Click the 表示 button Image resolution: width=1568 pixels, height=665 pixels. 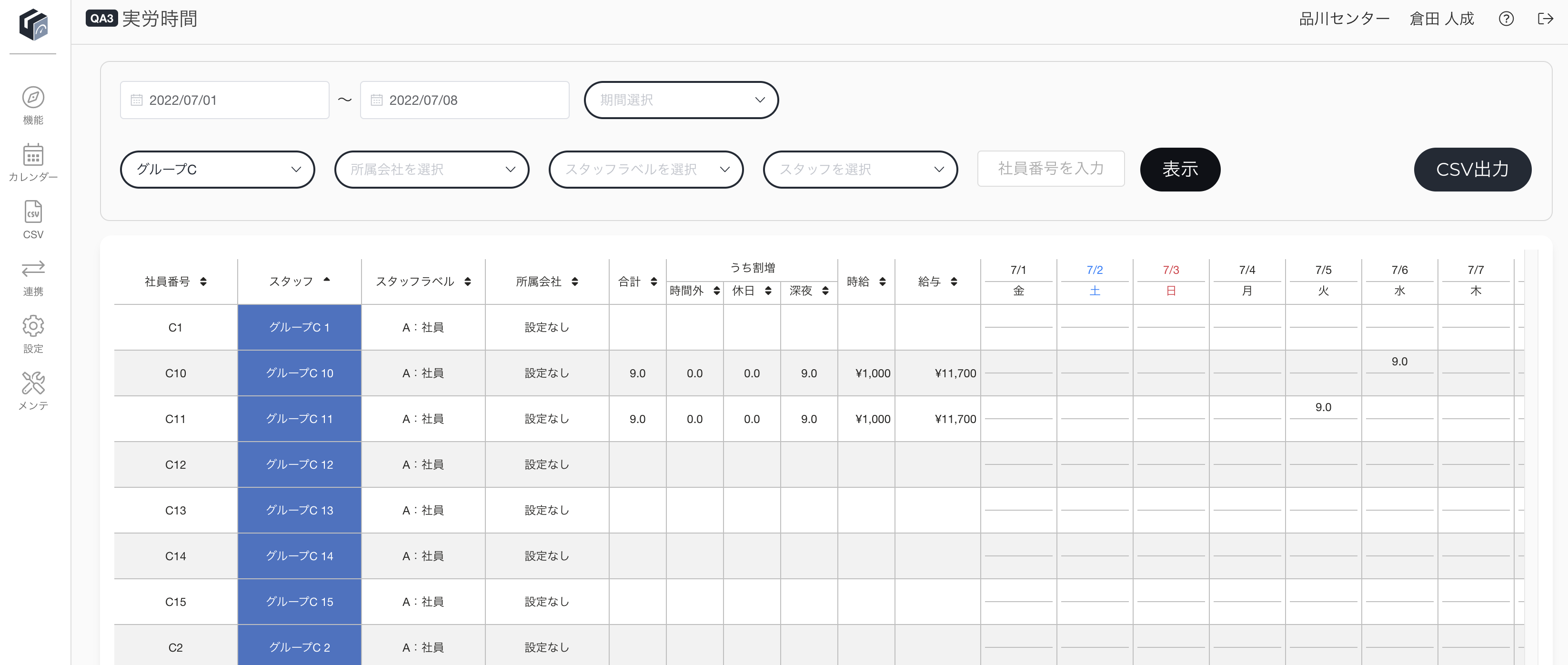click(1180, 169)
